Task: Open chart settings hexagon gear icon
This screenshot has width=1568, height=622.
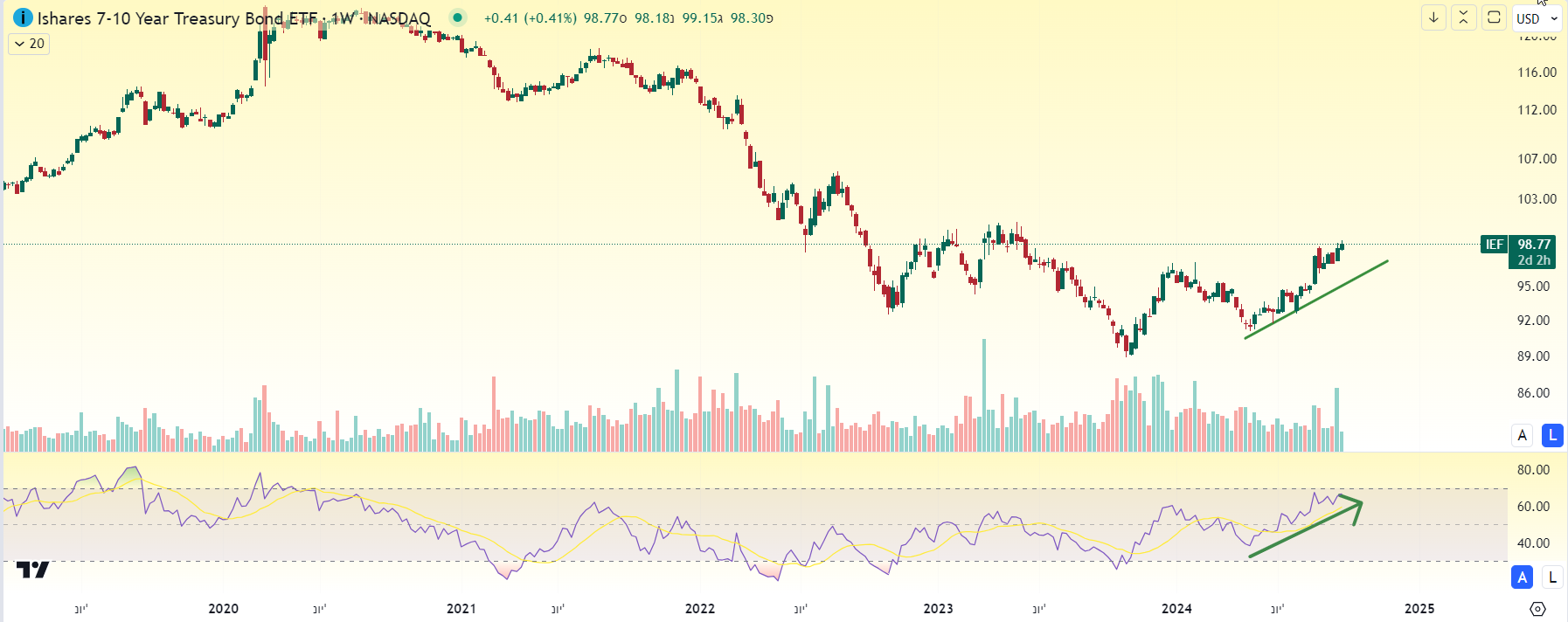Action: (x=1537, y=608)
